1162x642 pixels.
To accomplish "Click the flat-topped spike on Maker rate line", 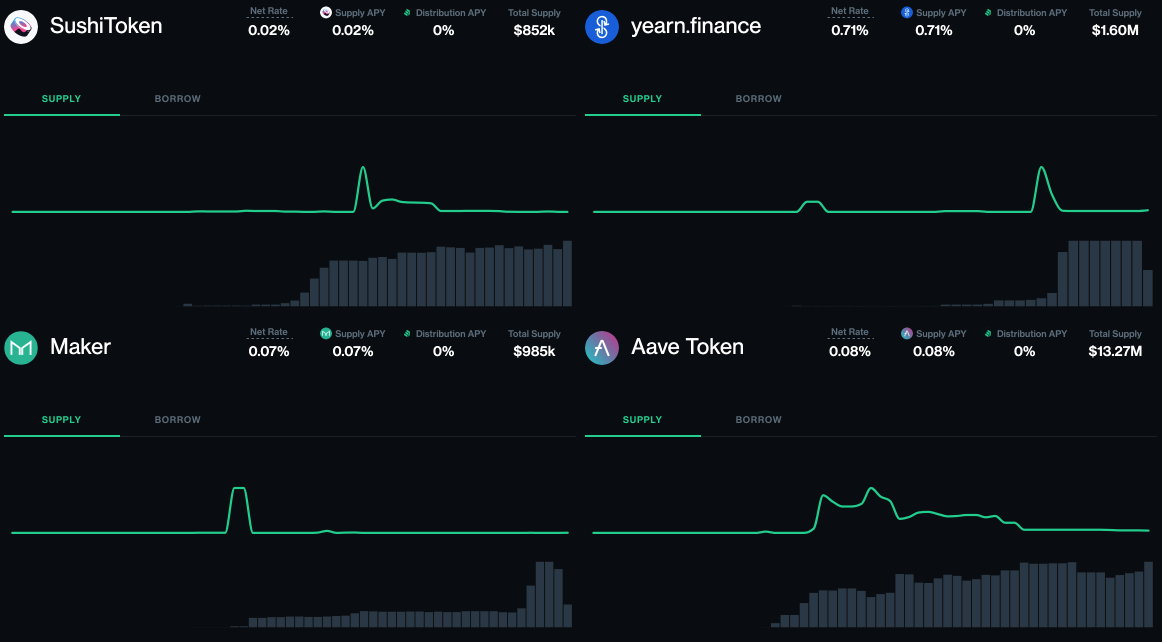I will tap(239, 489).
